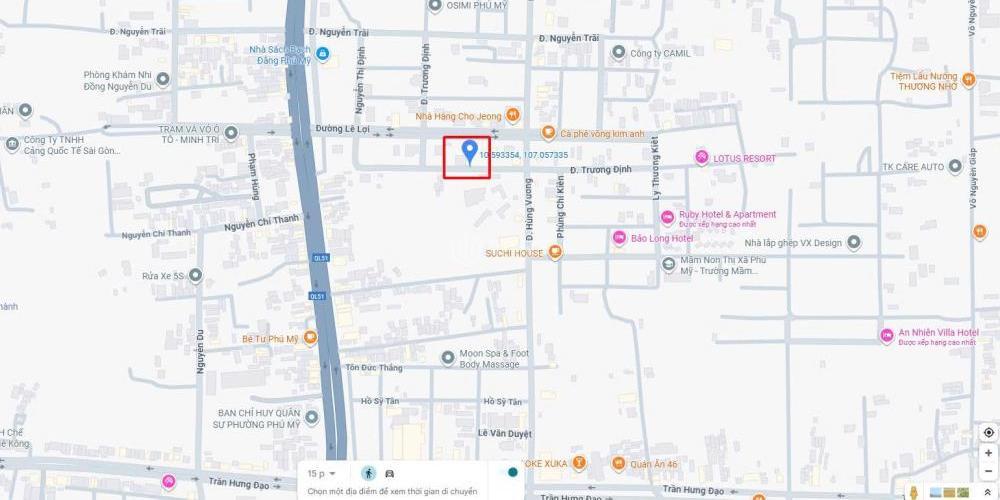Select Nhà Hàng Cho Jeong restaurant marker
The image size is (1000, 500).
pos(513,115)
